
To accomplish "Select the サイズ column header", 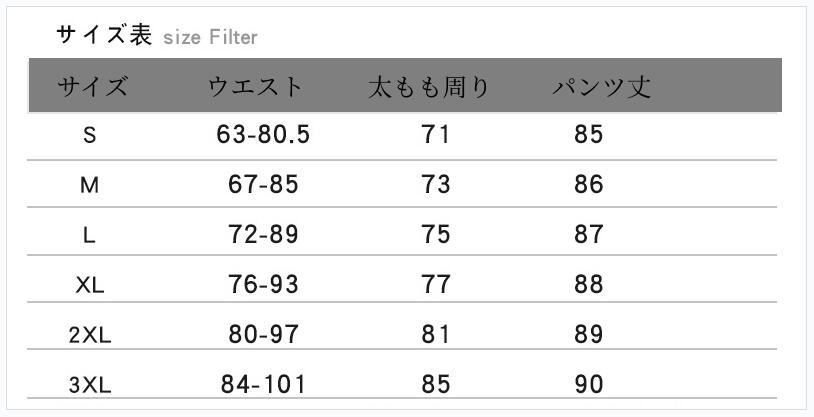I will click(x=93, y=87).
